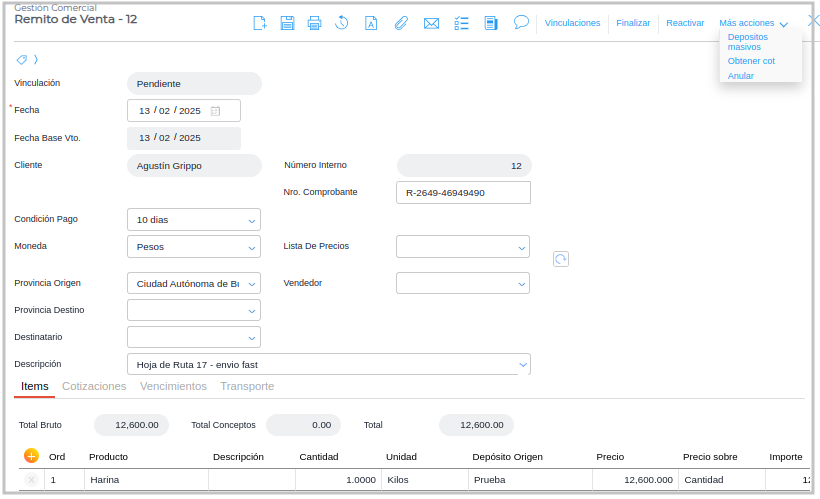The height and width of the screenshot is (499, 820).
Task: Open comments via the speech bubble icon
Action: [521, 23]
